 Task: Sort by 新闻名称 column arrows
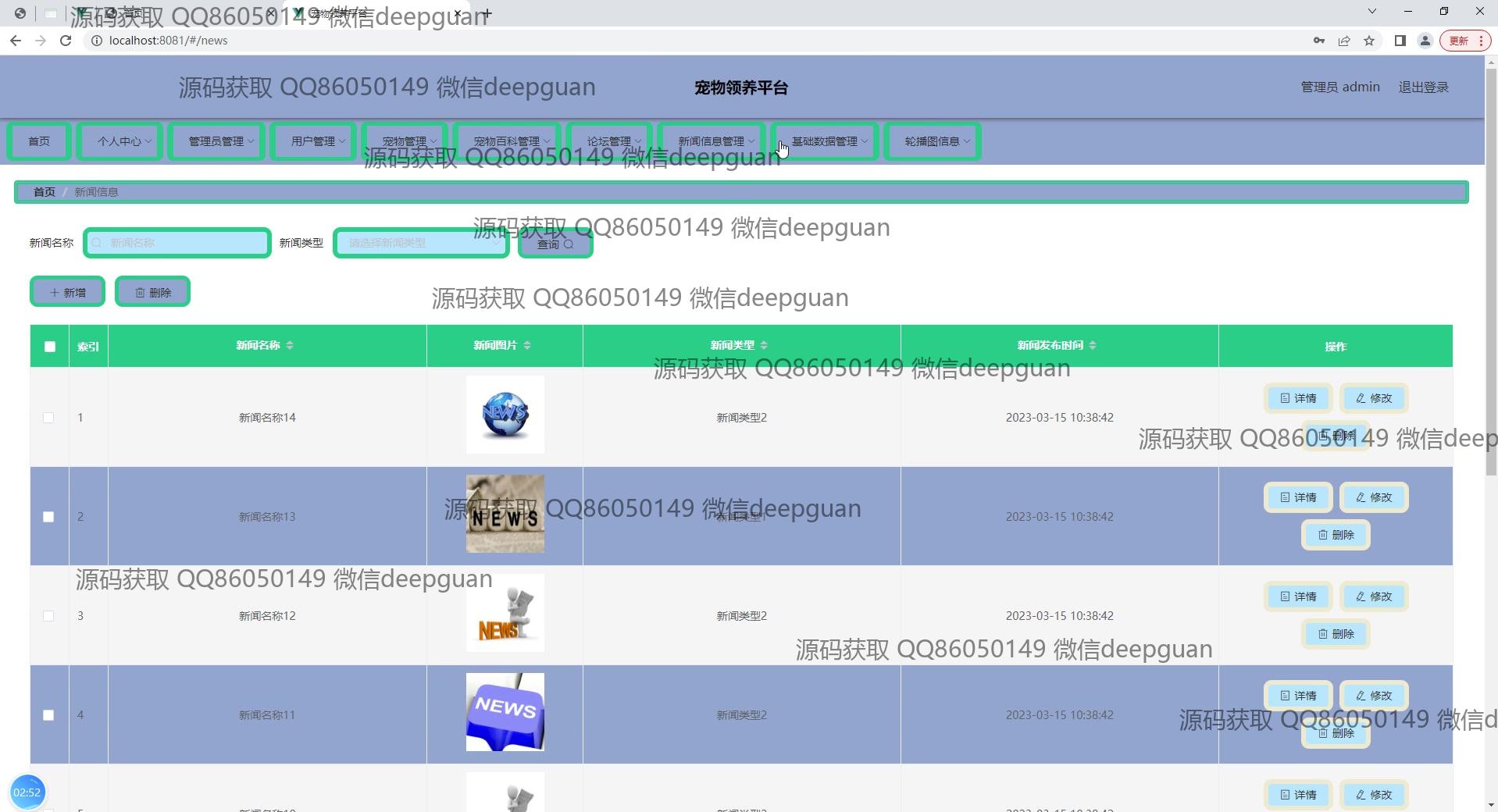click(290, 345)
